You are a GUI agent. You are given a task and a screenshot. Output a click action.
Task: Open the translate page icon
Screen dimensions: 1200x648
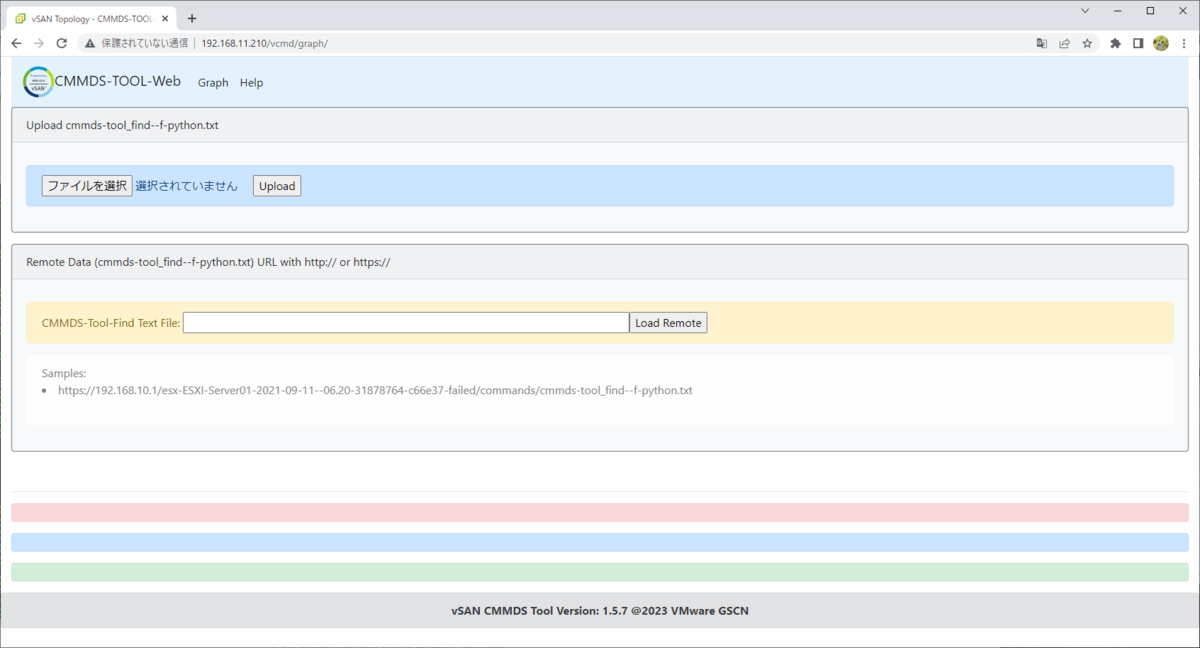[x=1042, y=43]
